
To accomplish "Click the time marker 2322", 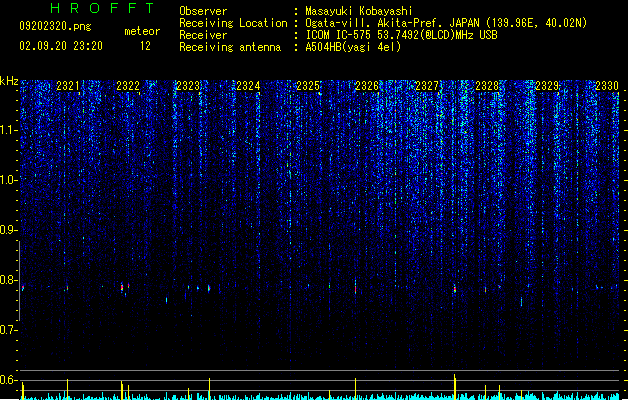I will pyautogui.click(x=128, y=86).
